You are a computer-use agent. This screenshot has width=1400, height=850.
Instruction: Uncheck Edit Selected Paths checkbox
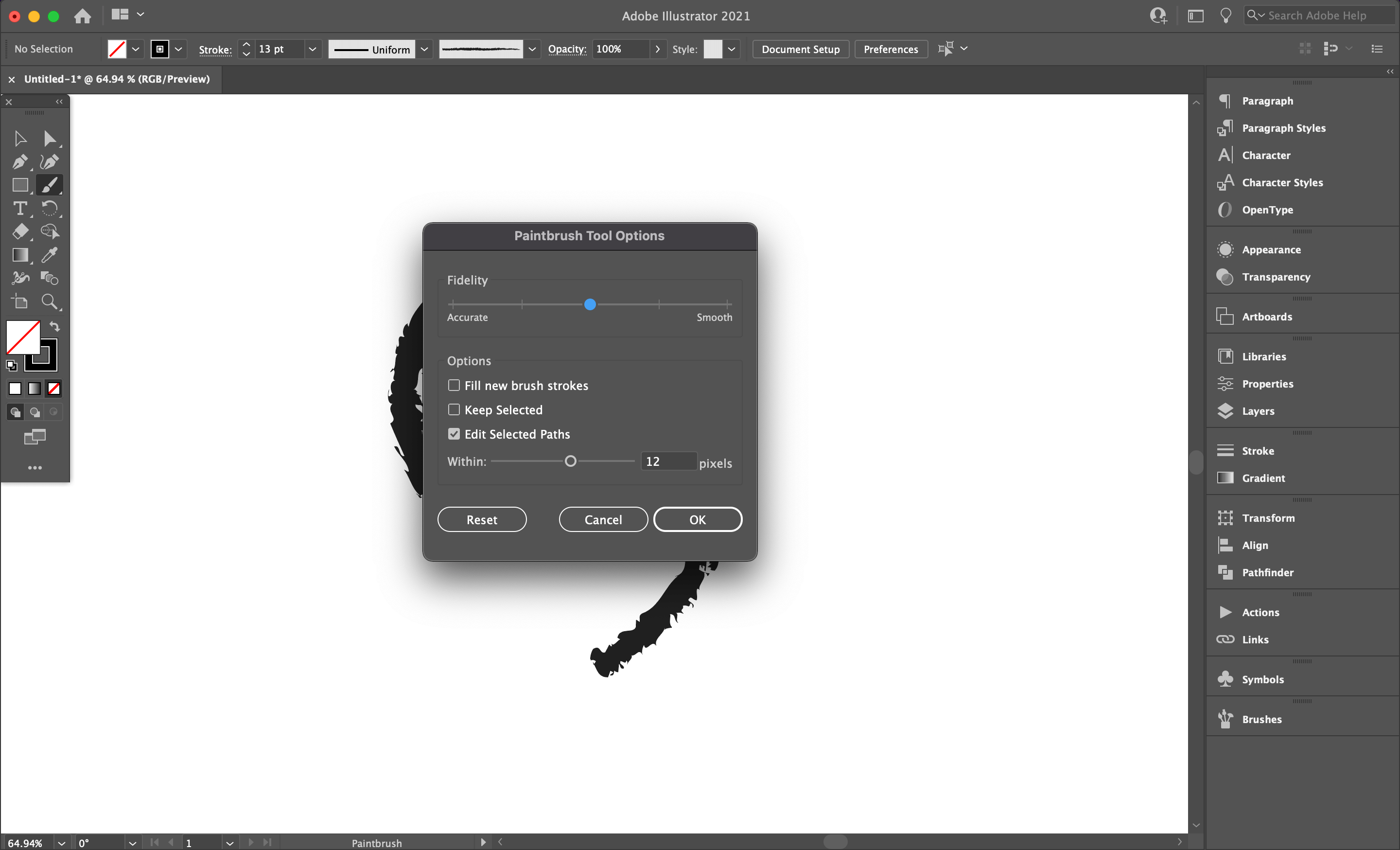click(454, 434)
